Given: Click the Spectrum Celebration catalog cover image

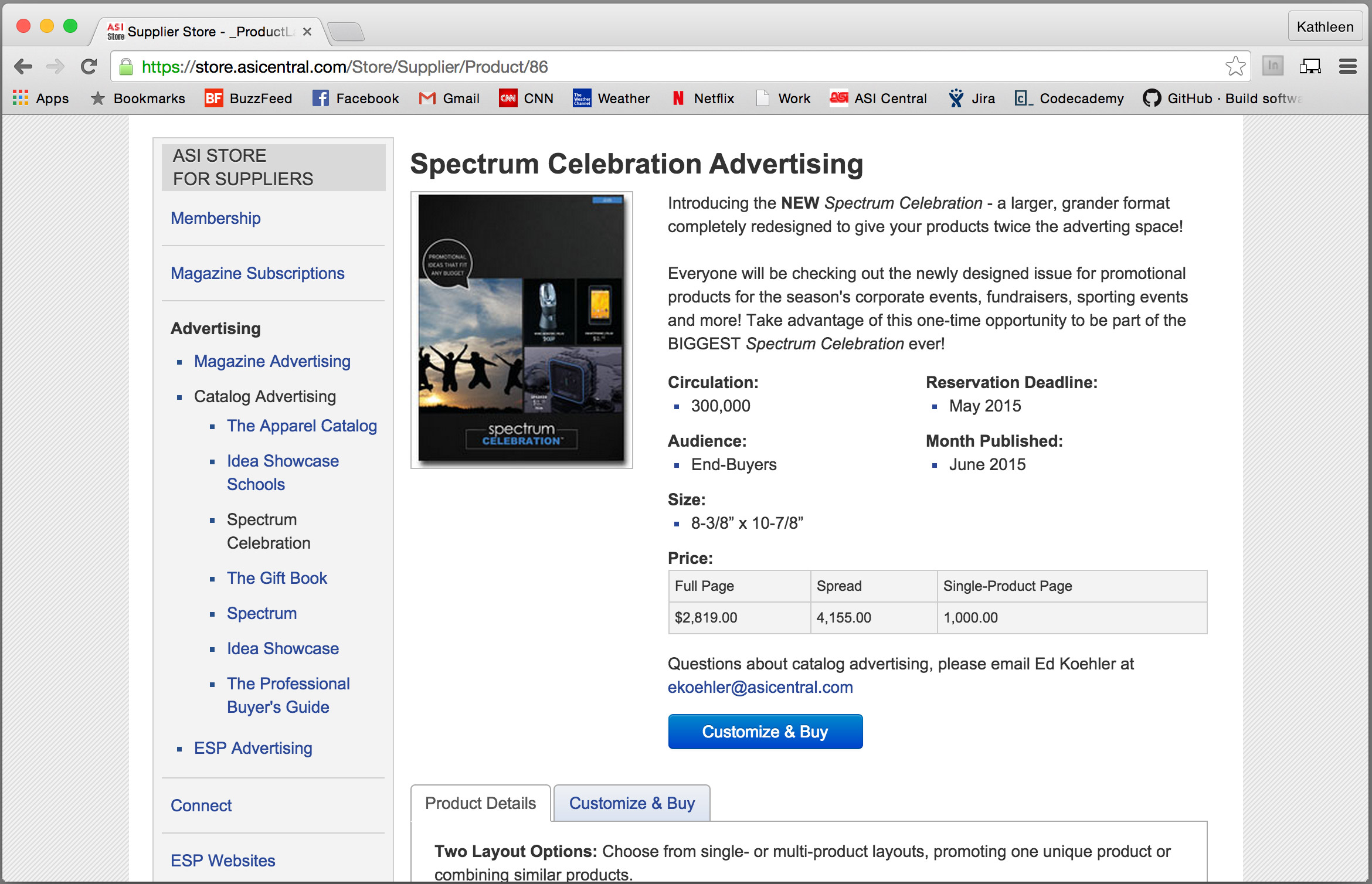Looking at the screenshot, I should (x=521, y=329).
